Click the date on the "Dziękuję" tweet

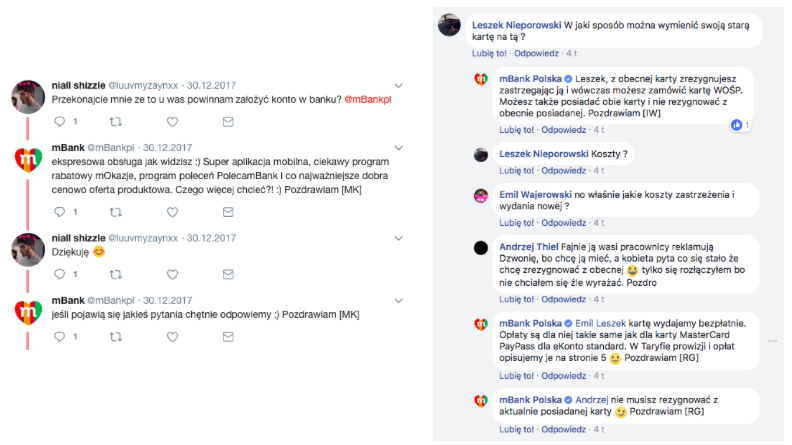[210, 238]
